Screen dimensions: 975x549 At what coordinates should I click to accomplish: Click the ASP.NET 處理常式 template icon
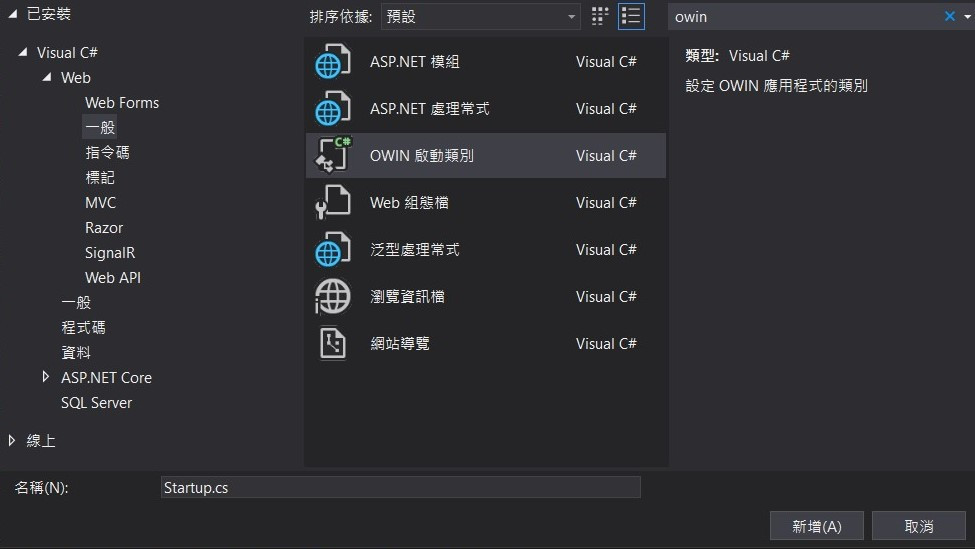pyautogui.click(x=332, y=108)
